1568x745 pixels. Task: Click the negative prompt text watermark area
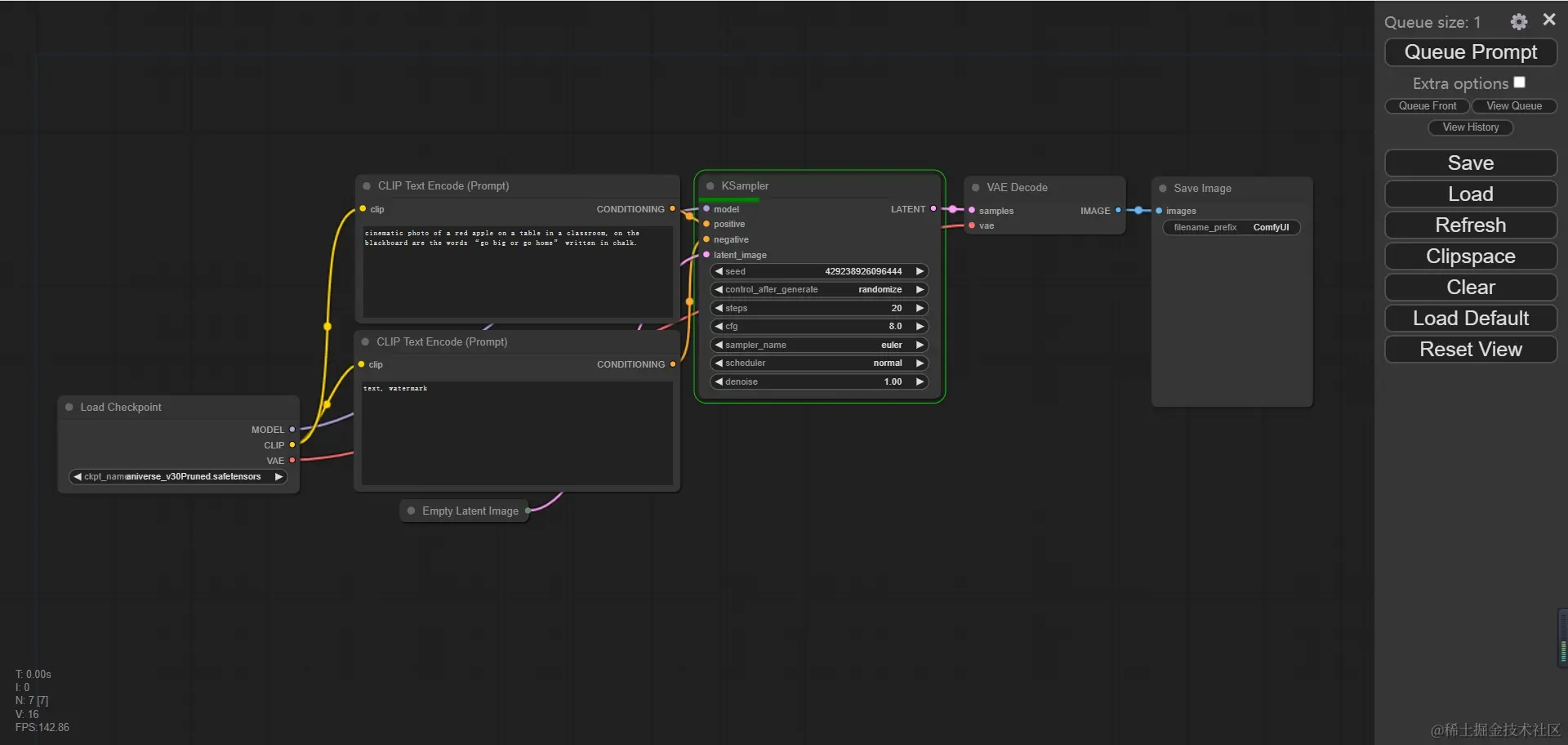(x=517, y=433)
